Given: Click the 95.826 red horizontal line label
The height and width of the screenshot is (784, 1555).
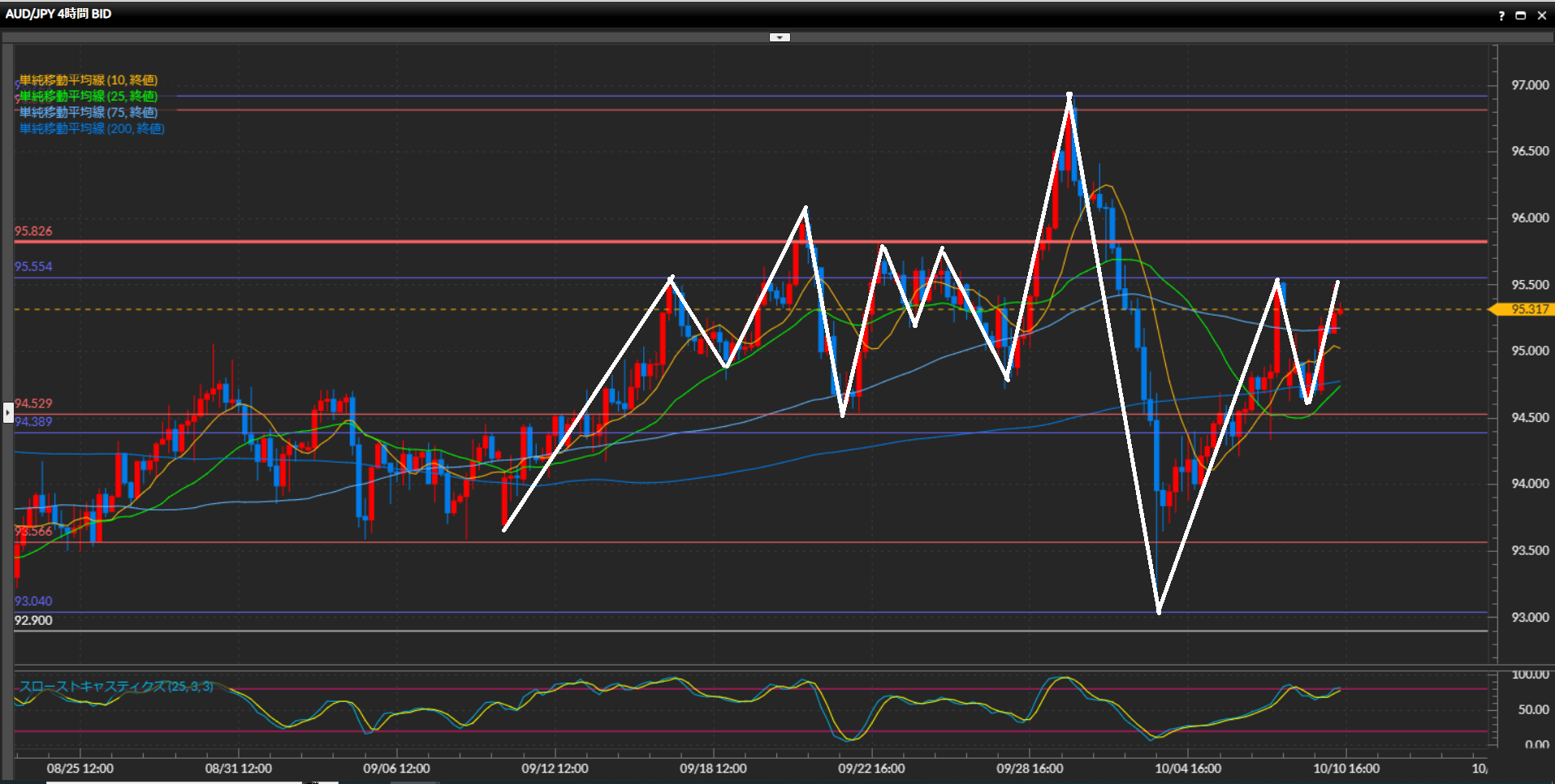Looking at the screenshot, I should [x=33, y=231].
